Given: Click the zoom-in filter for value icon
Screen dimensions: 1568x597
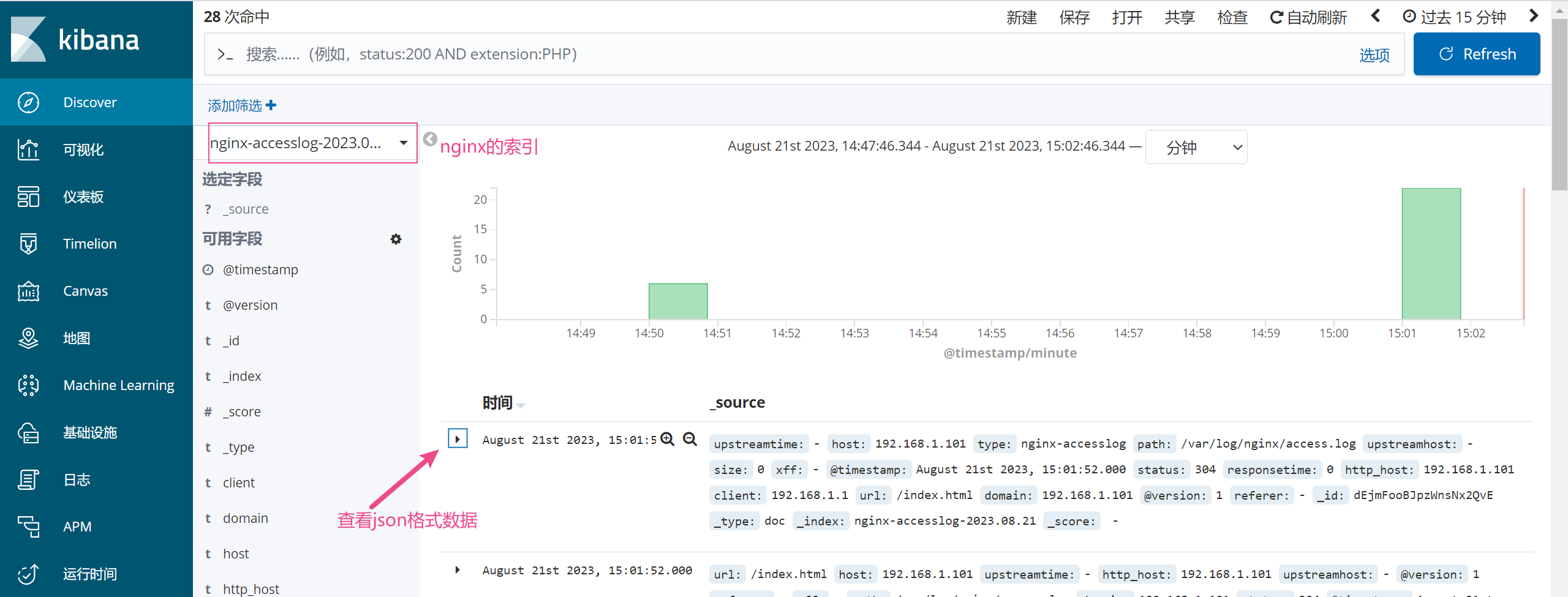Looking at the screenshot, I should [668, 439].
